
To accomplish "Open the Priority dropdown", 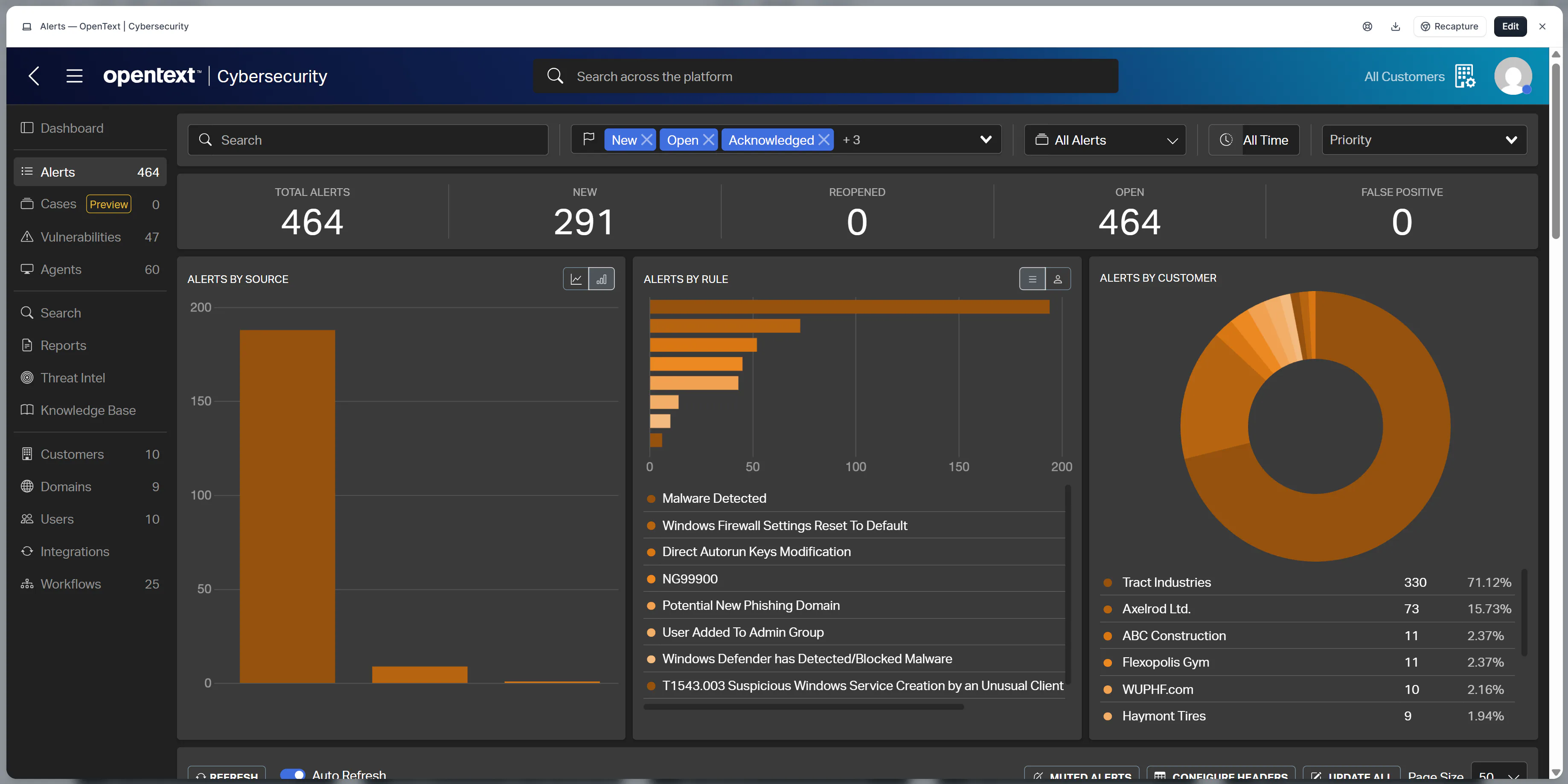I will 1424,140.
